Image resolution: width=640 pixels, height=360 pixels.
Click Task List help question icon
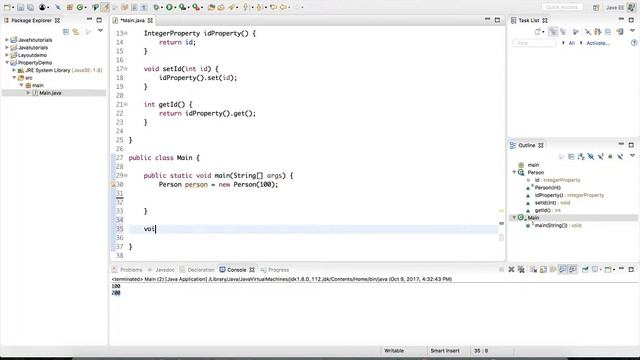click(634, 42)
